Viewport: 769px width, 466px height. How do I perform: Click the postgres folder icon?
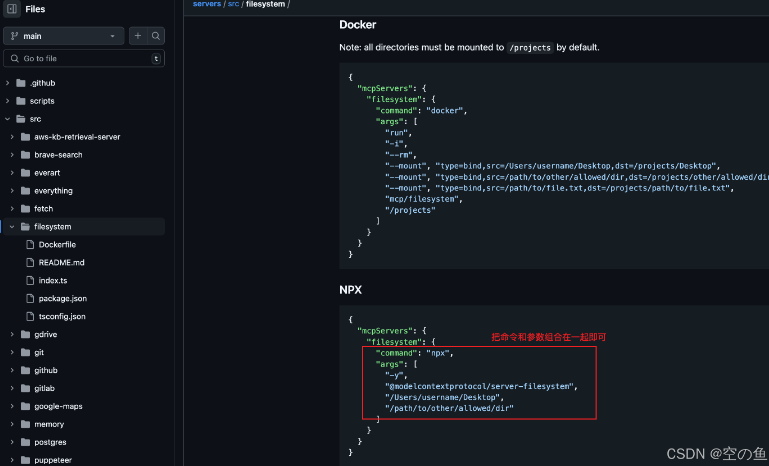coord(25,443)
